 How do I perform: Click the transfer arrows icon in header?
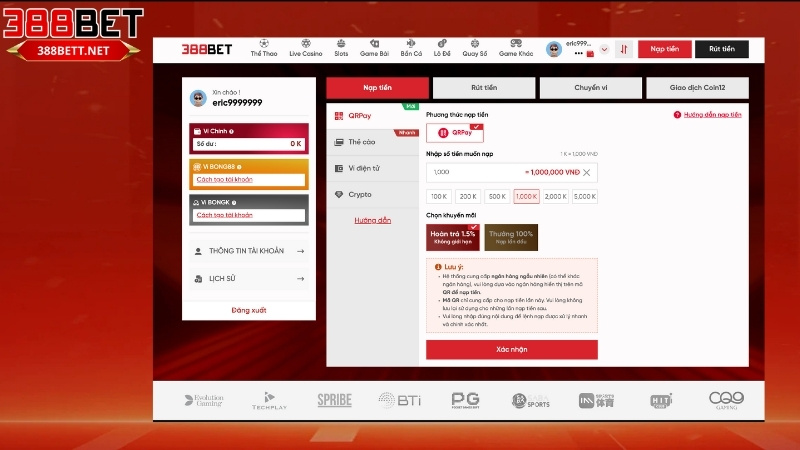pyautogui.click(x=623, y=49)
